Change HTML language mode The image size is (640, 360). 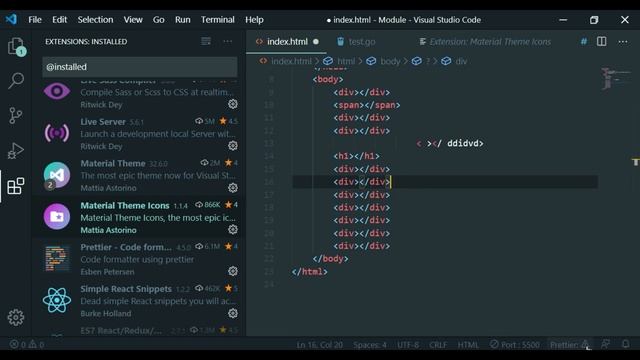[468, 345]
